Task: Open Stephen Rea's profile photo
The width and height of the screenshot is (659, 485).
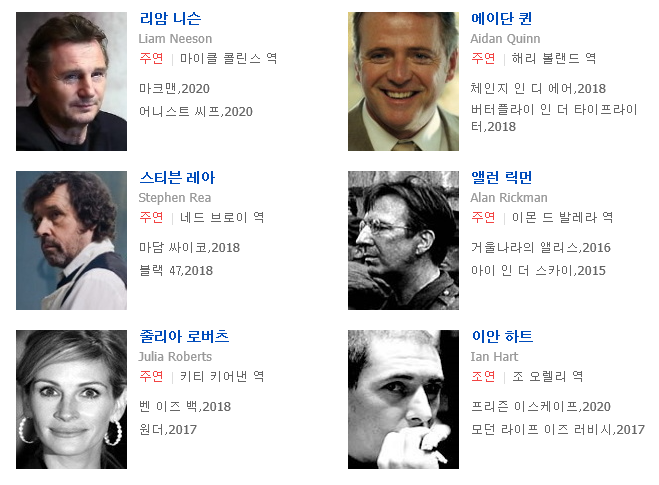Action: pos(71,240)
